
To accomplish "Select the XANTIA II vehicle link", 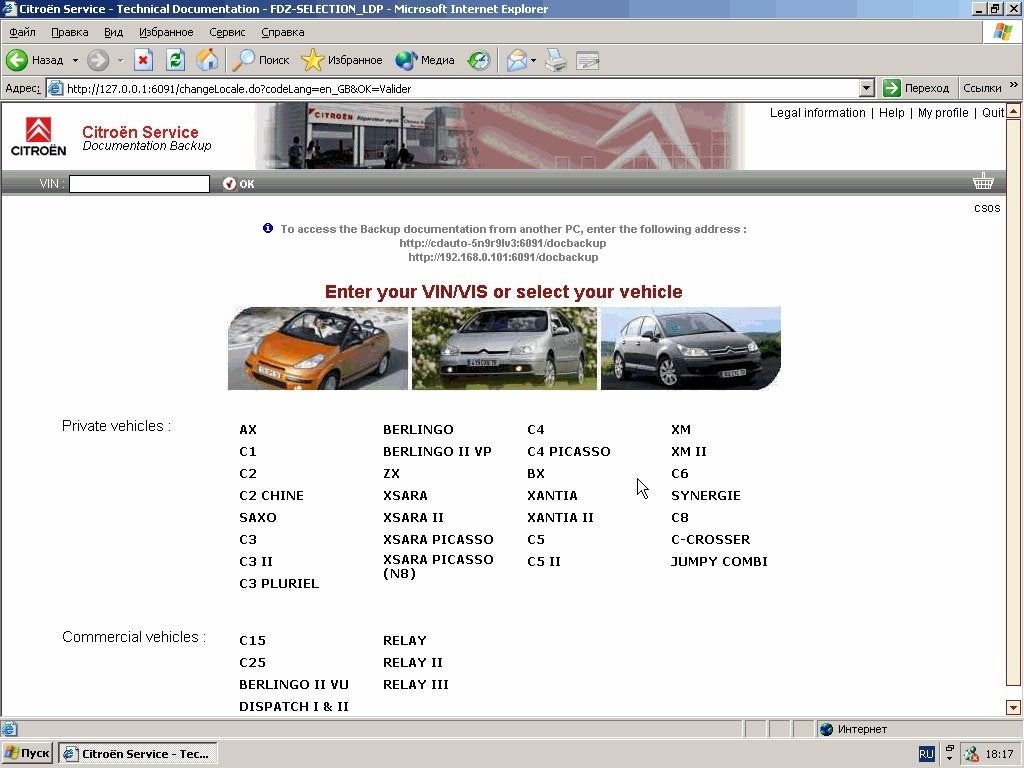I will [x=560, y=518].
